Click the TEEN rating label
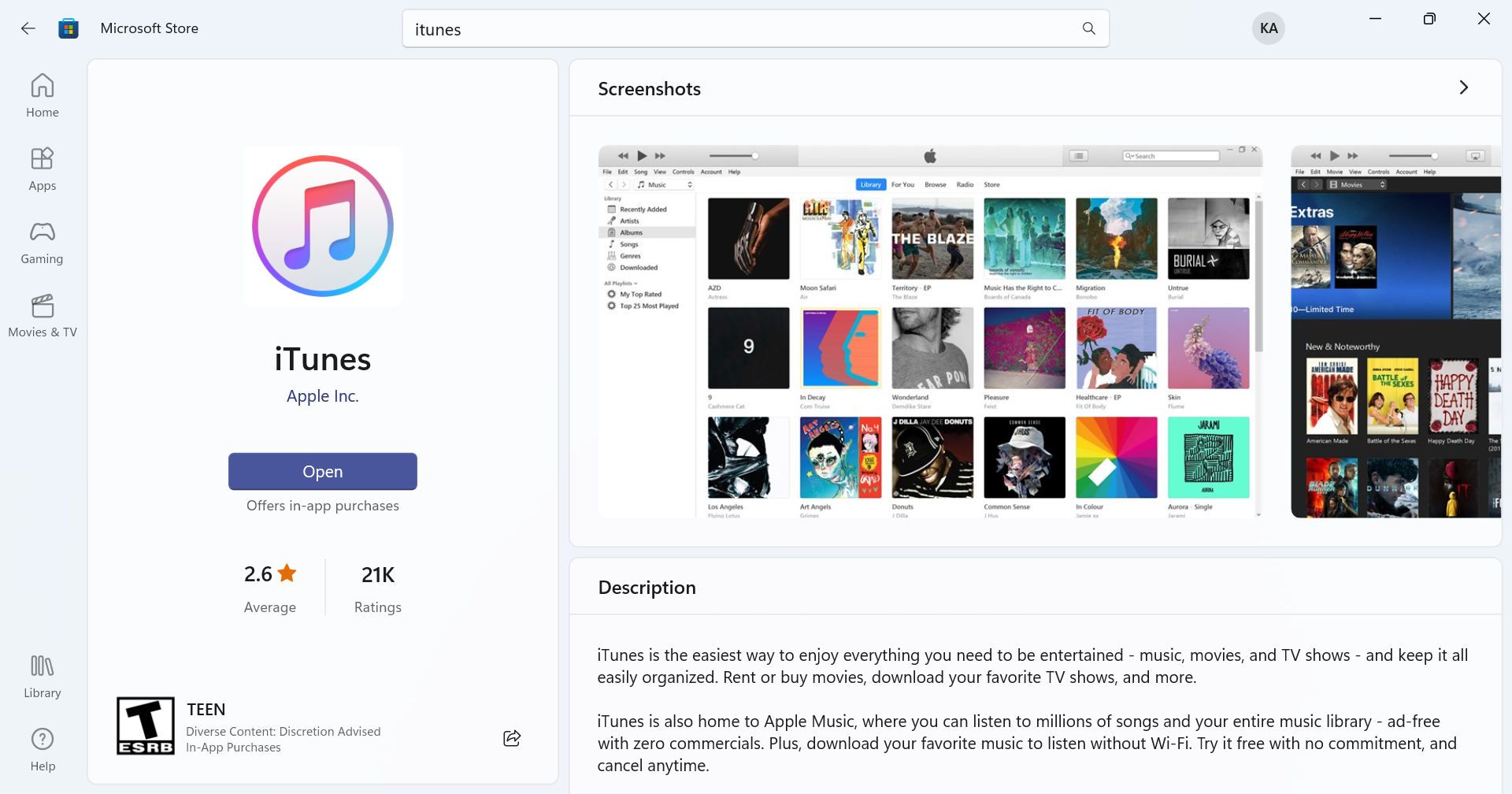1512x794 pixels. click(x=206, y=710)
